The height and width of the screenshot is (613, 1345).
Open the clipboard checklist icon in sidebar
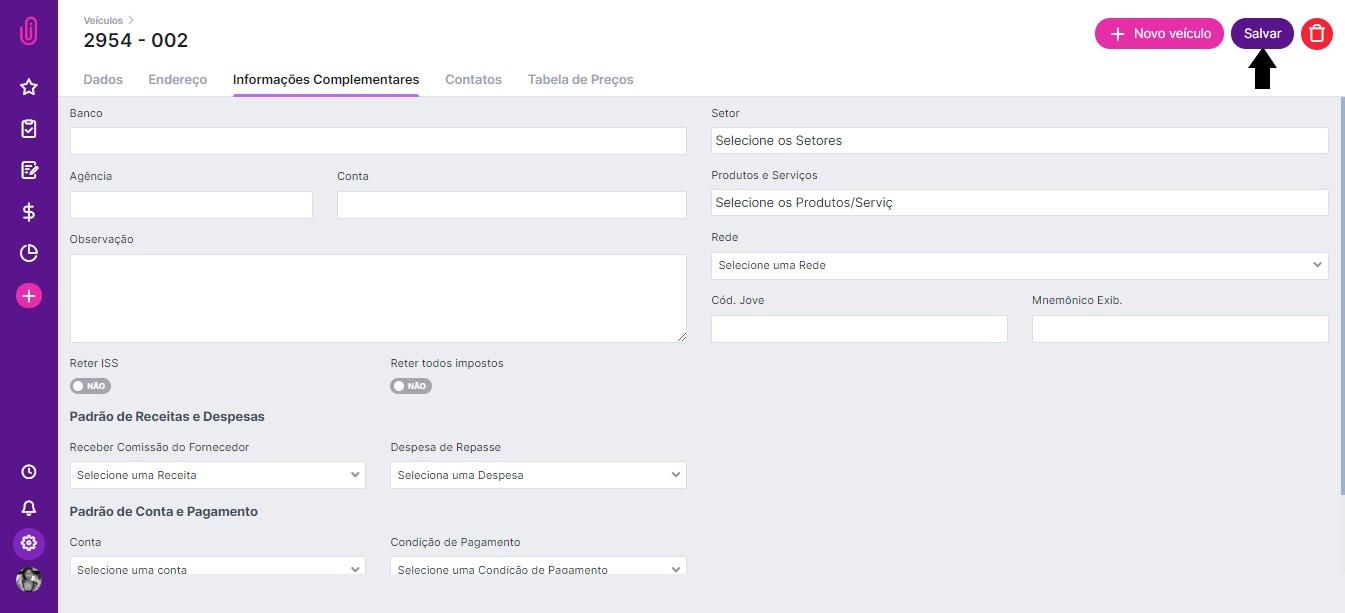click(29, 129)
